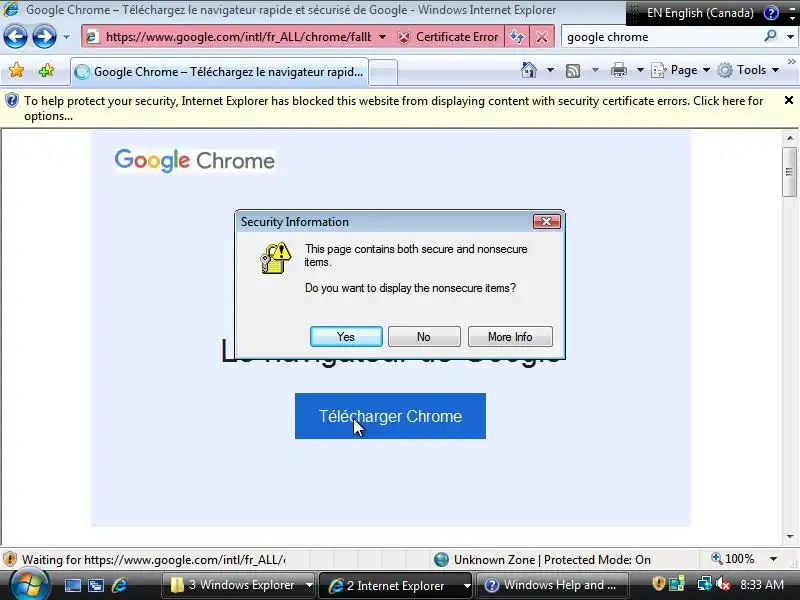Viewport: 800px width, 600px height.
Task: Click the Certificate Error indicator
Action: [x=448, y=37]
